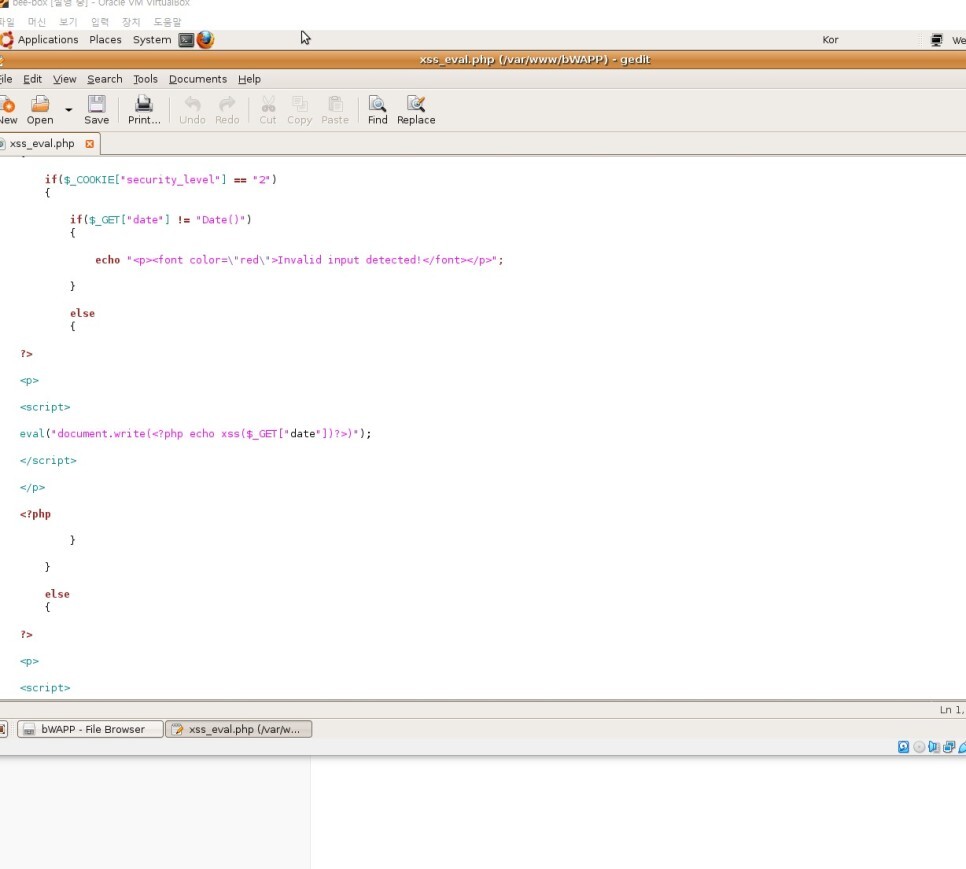Click the show desktop icon in bottom panel
The height and width of the screenshot is (869, 966).
[3, 729]
